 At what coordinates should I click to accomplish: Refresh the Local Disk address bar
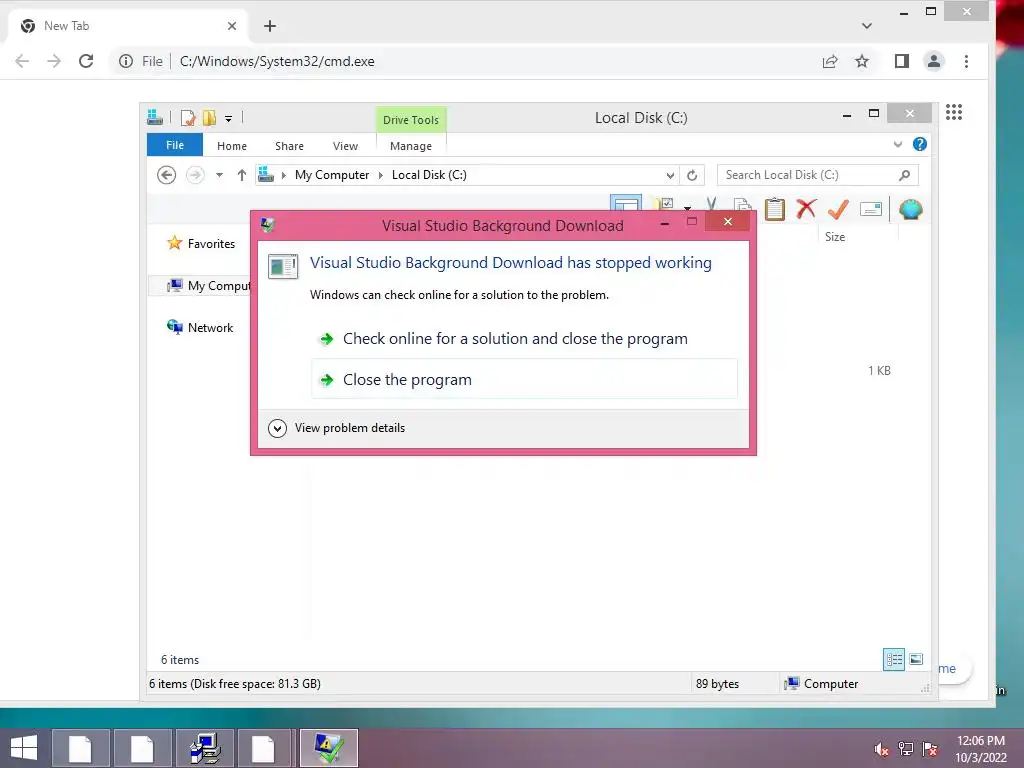click(692, 175)
